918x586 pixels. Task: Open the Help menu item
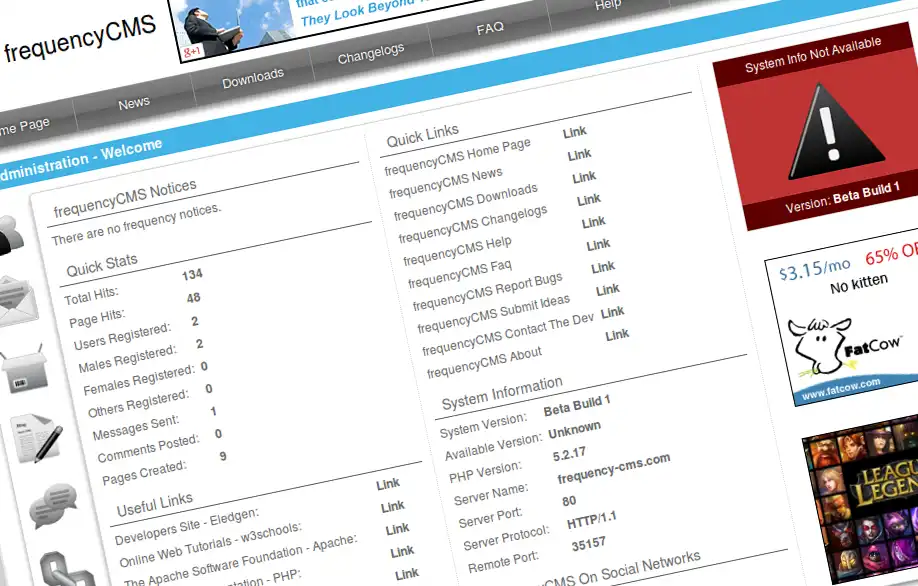click(608, 5)
